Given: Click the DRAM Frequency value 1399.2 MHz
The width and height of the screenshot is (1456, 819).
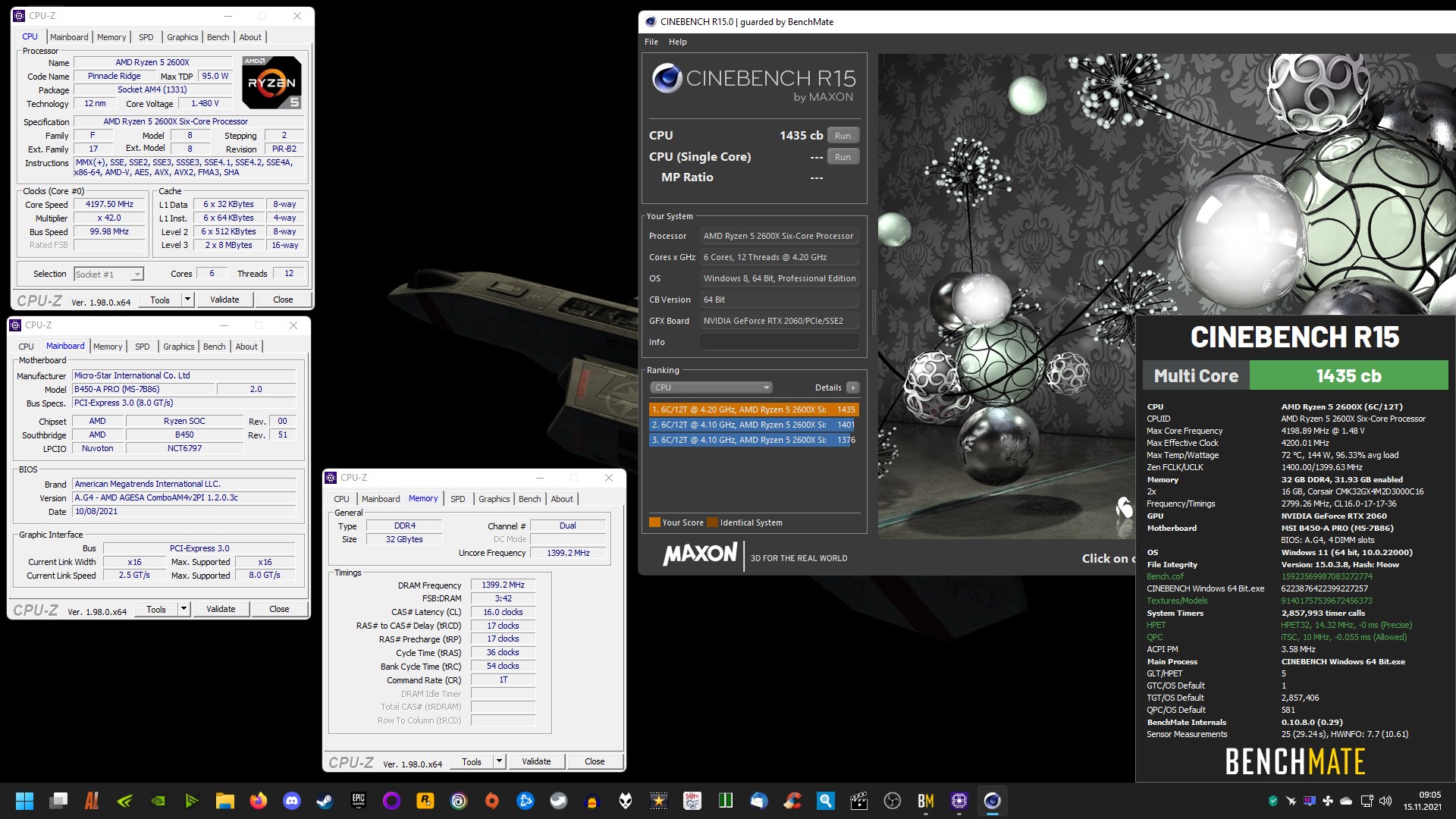Looking at the screenshot, I should tap(504, 585).
